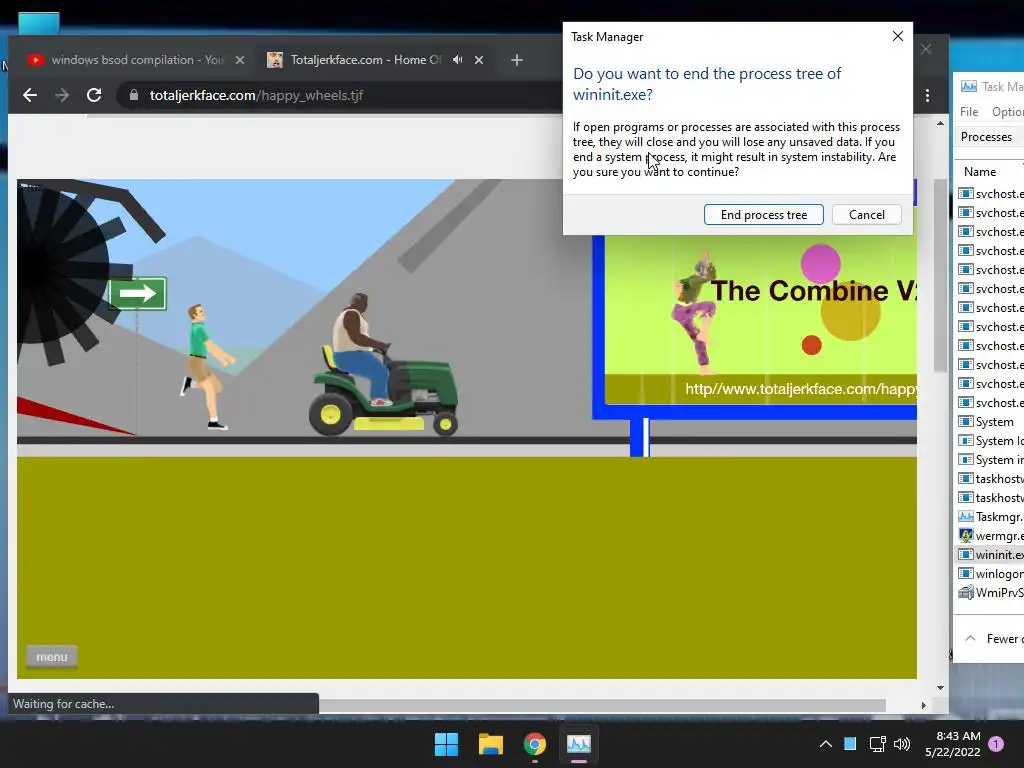Screen dimensions: 1024x768
Task: Open Chrome from taskbar
Action: pyautogui.click(x=535, y=744)
